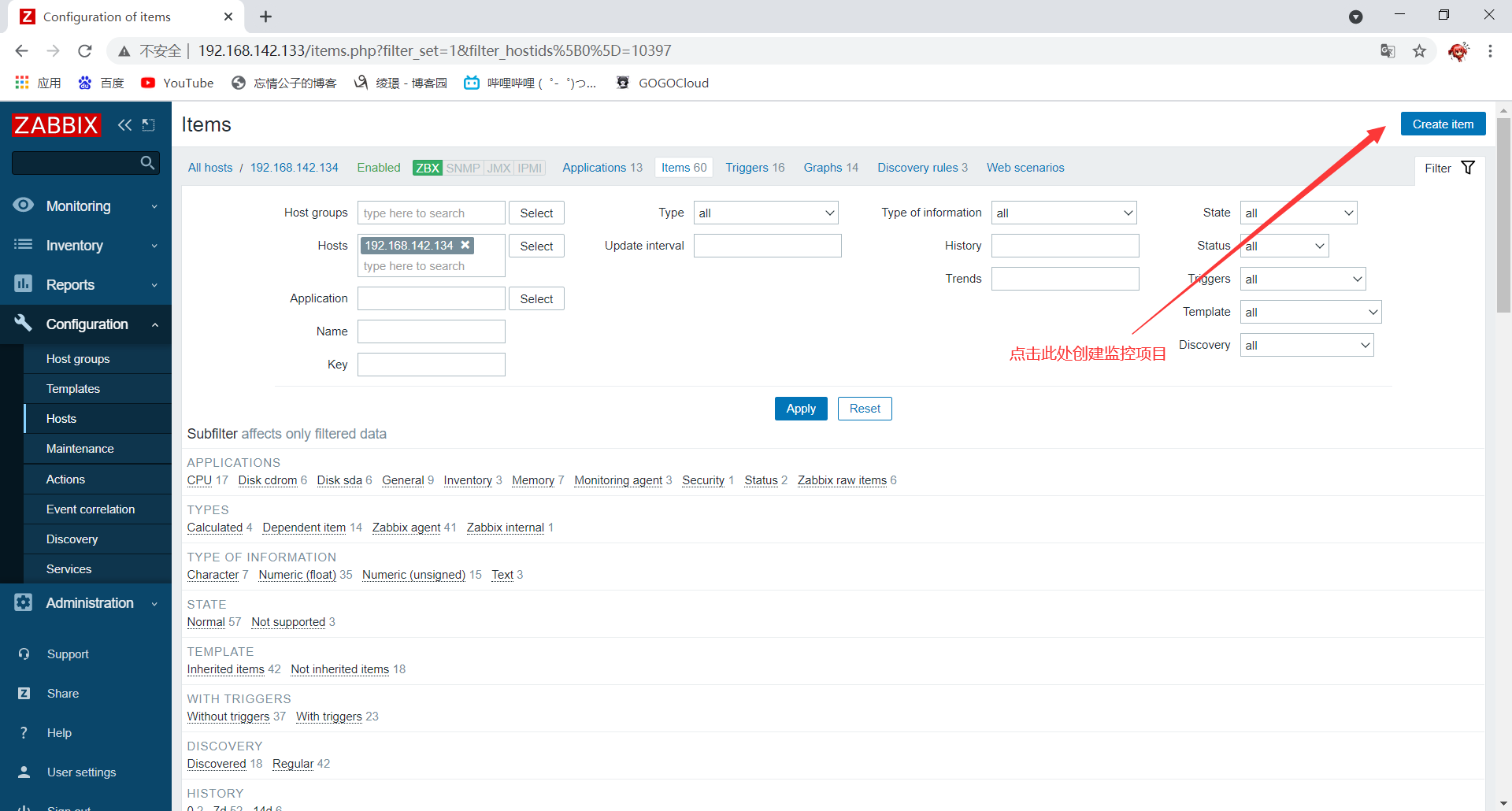The height and width of the screenshot is (811, 1512).
Task: Open the State dropdown
Action: pos(1298,213)
